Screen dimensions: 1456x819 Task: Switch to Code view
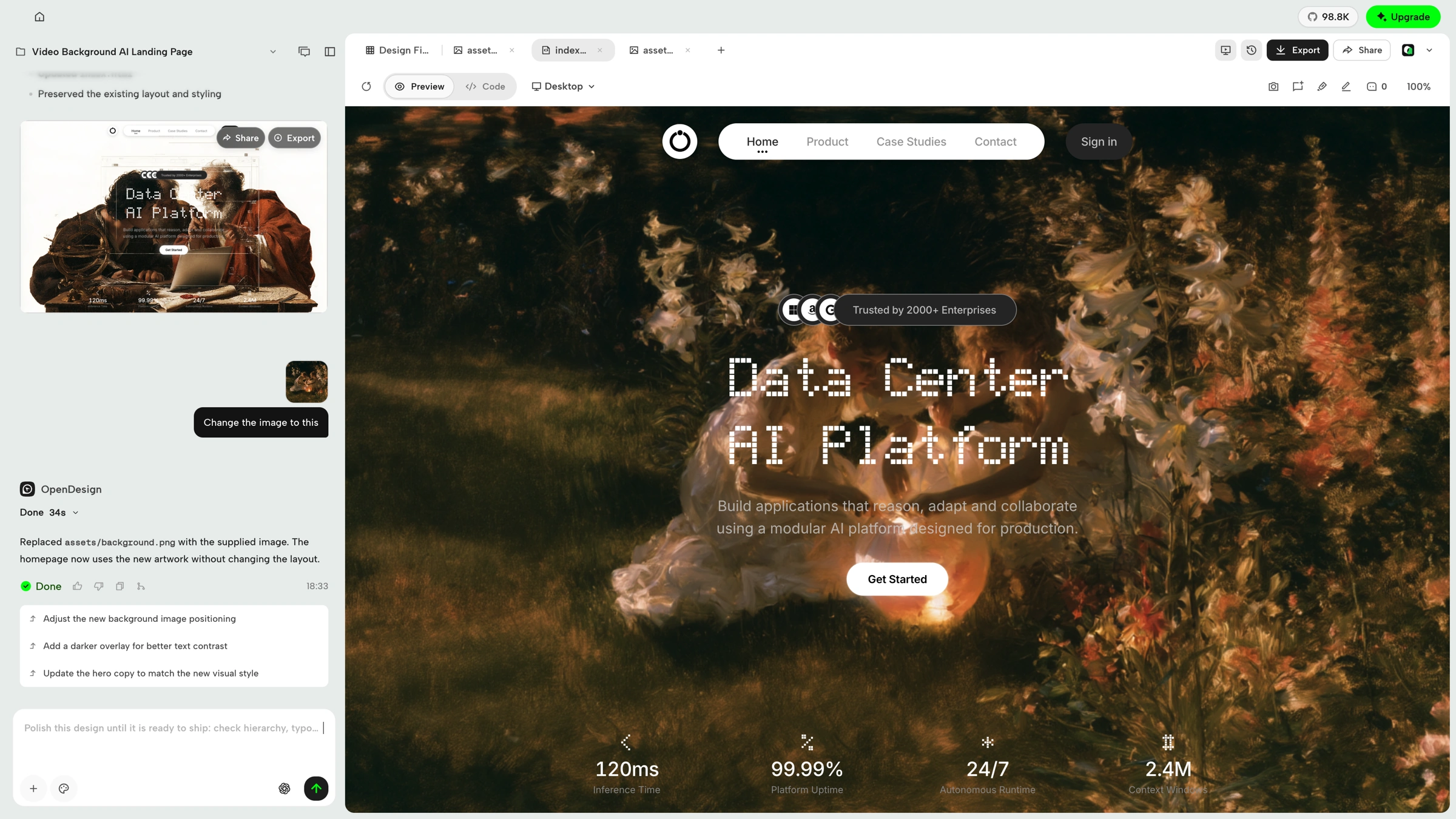coord(485,86)
